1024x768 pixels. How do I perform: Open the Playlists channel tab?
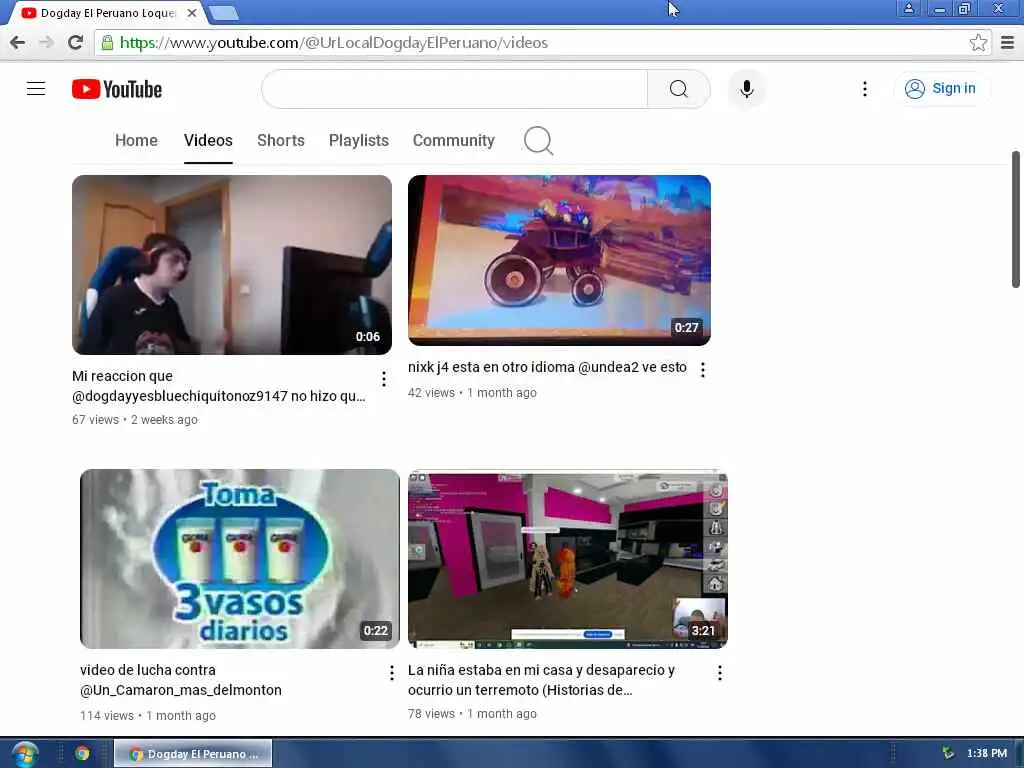click(x=359, y=140)
